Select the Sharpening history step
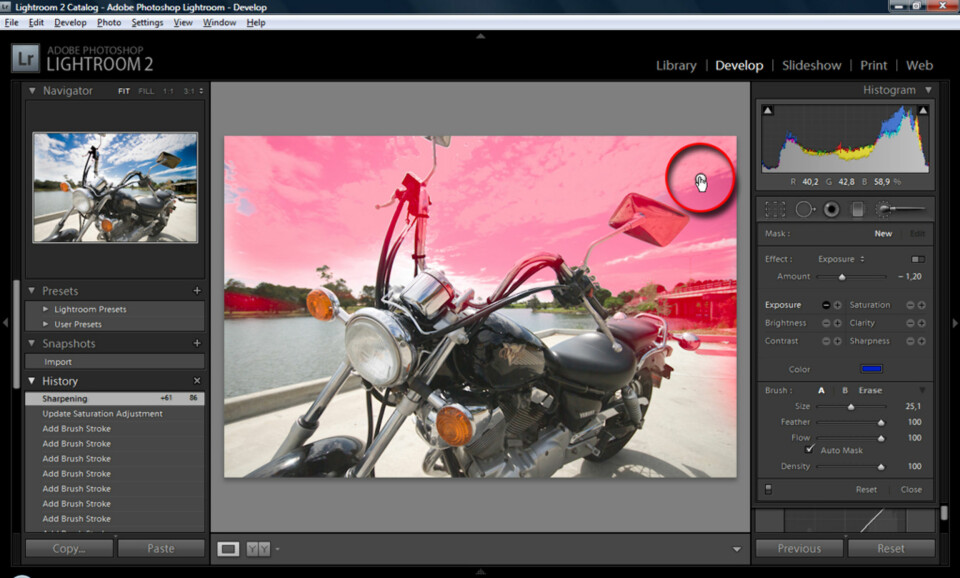This screenshot has width=960, height=578. [x=115, y=399]
